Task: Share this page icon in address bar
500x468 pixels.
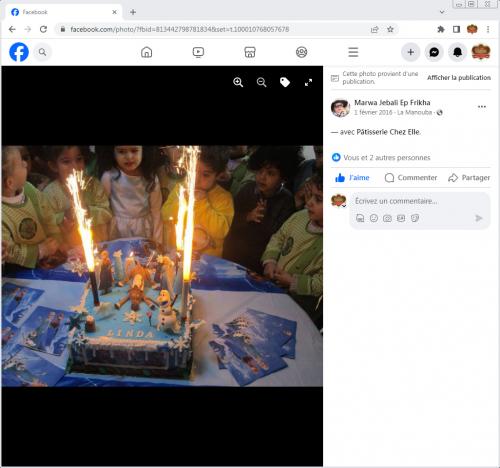Action: [x=374, y=29]
